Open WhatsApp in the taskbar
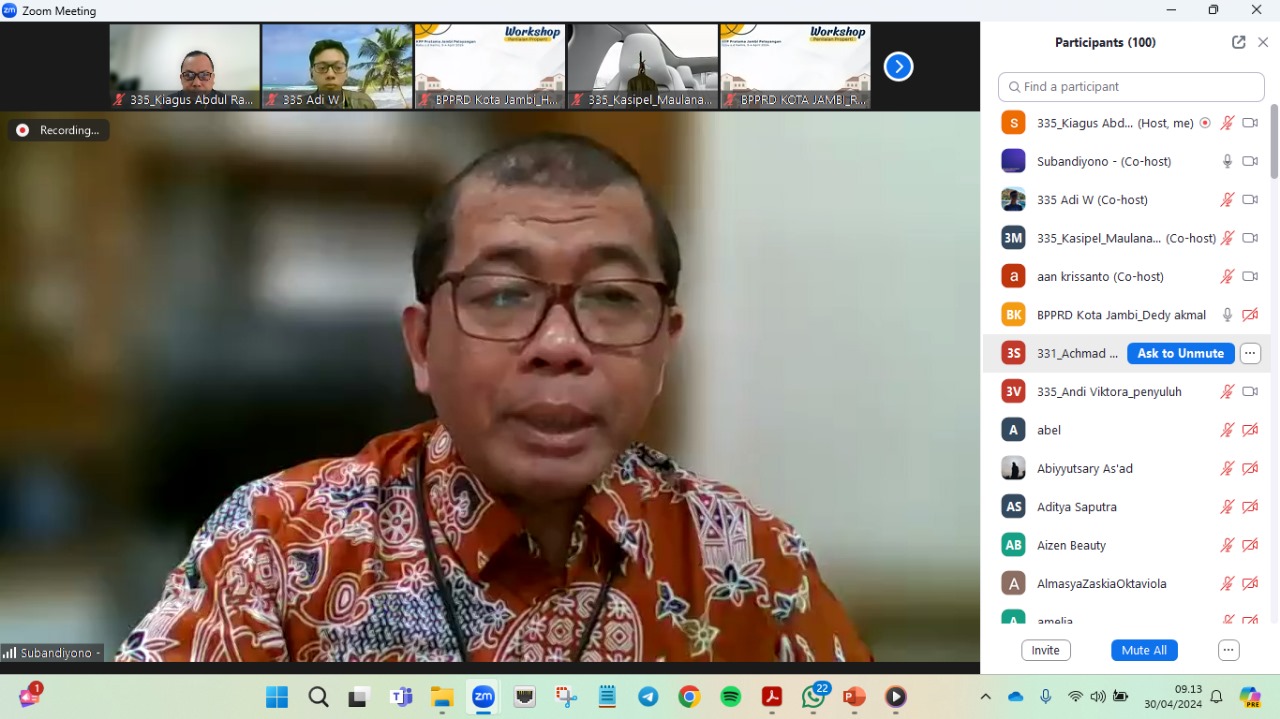Screen dimensions: 1280x719 pyautogui.click(x=813, y=697)
